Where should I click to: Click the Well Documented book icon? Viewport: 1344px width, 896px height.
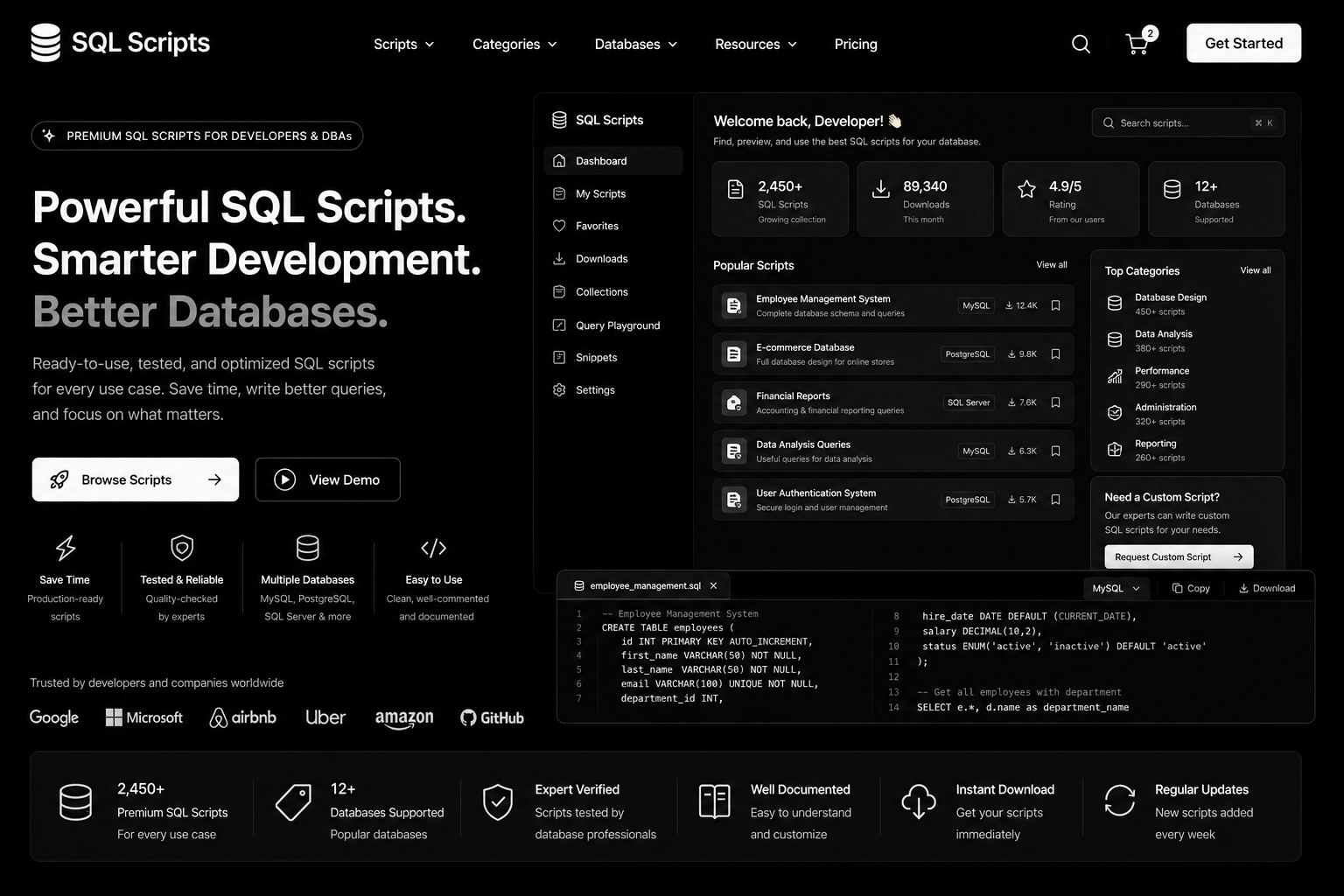715,801
